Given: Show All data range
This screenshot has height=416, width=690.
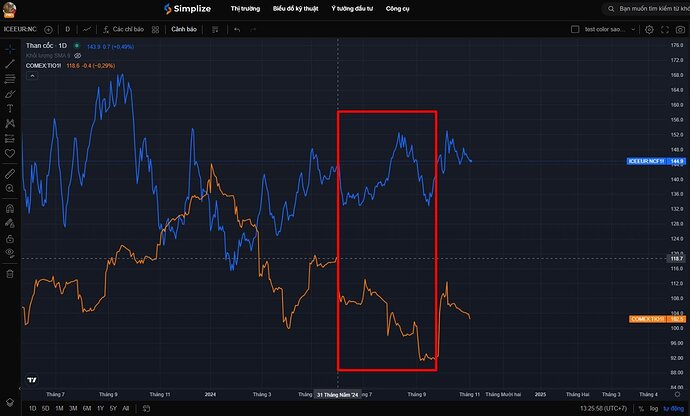Looking at the screenshot, I should [125, 409].
